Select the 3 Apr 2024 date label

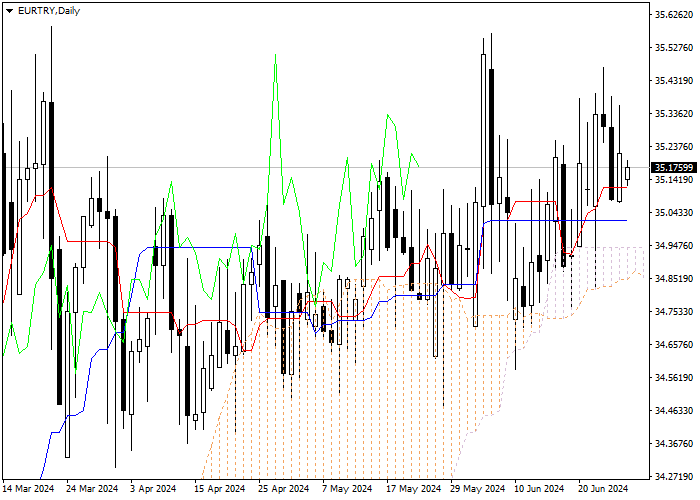coord(154,489)
